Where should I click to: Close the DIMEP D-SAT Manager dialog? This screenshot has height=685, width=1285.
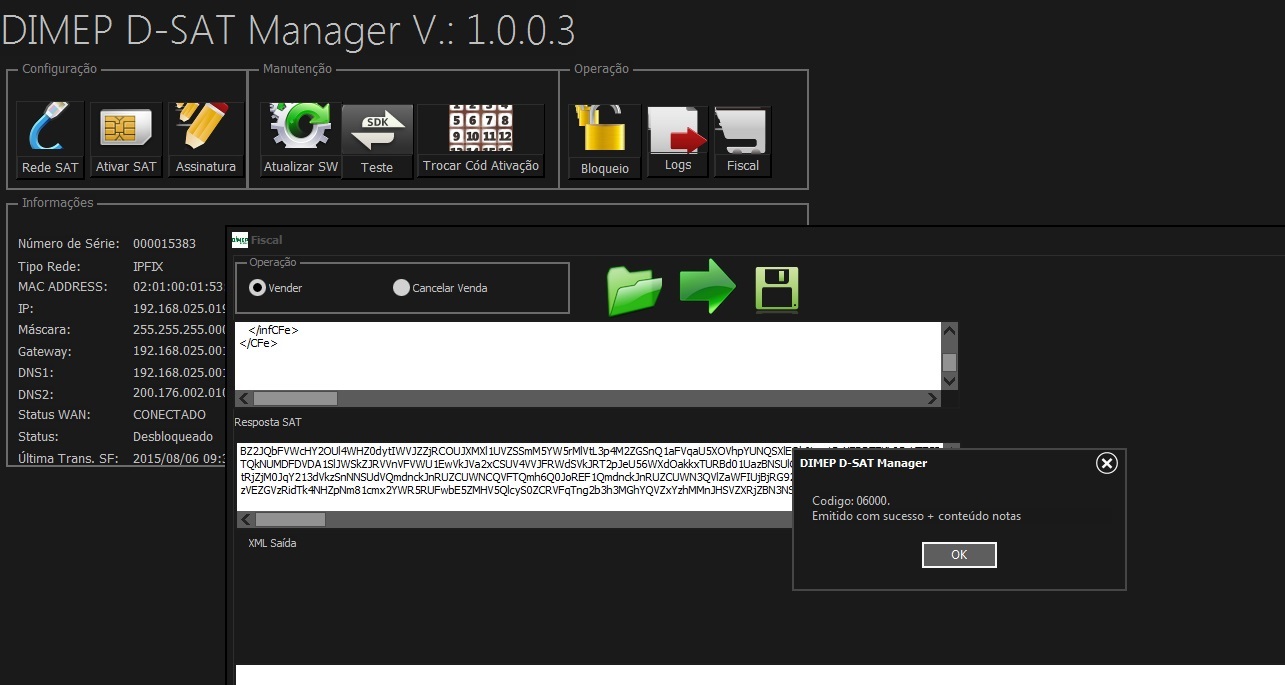point(1106,463)
